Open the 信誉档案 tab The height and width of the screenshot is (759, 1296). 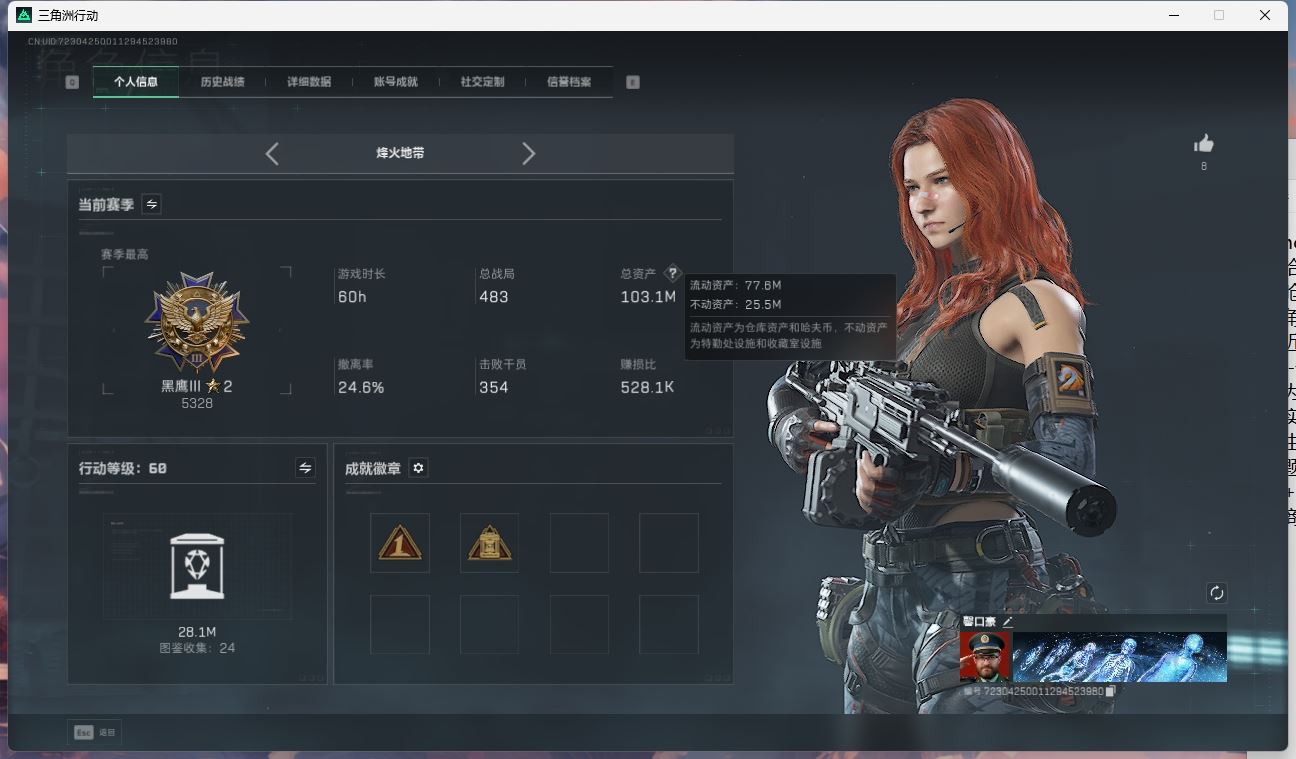[568, 82]
